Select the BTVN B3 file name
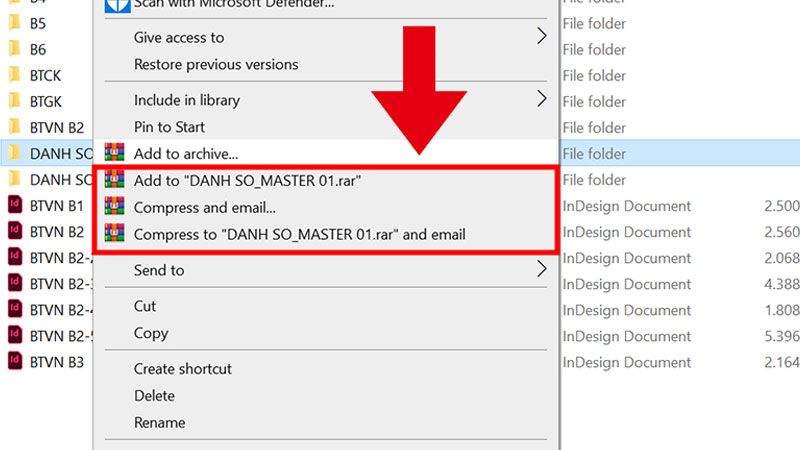The height and width of the screenshot is (450, 800). click(57, 362)
